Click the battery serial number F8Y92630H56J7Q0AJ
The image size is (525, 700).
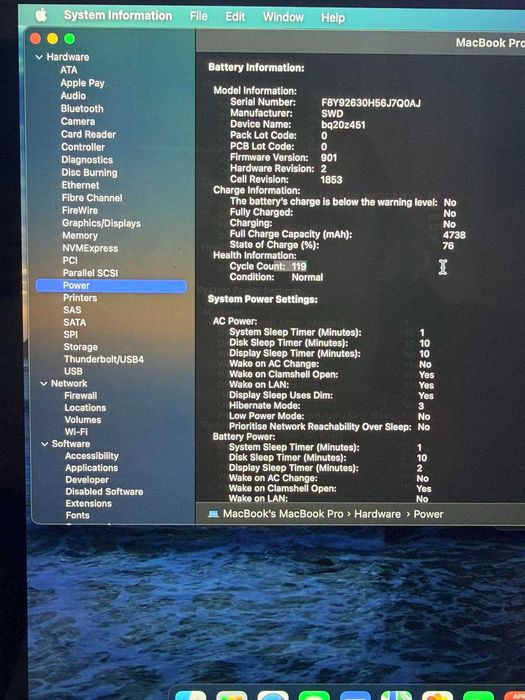coord(371,103)
